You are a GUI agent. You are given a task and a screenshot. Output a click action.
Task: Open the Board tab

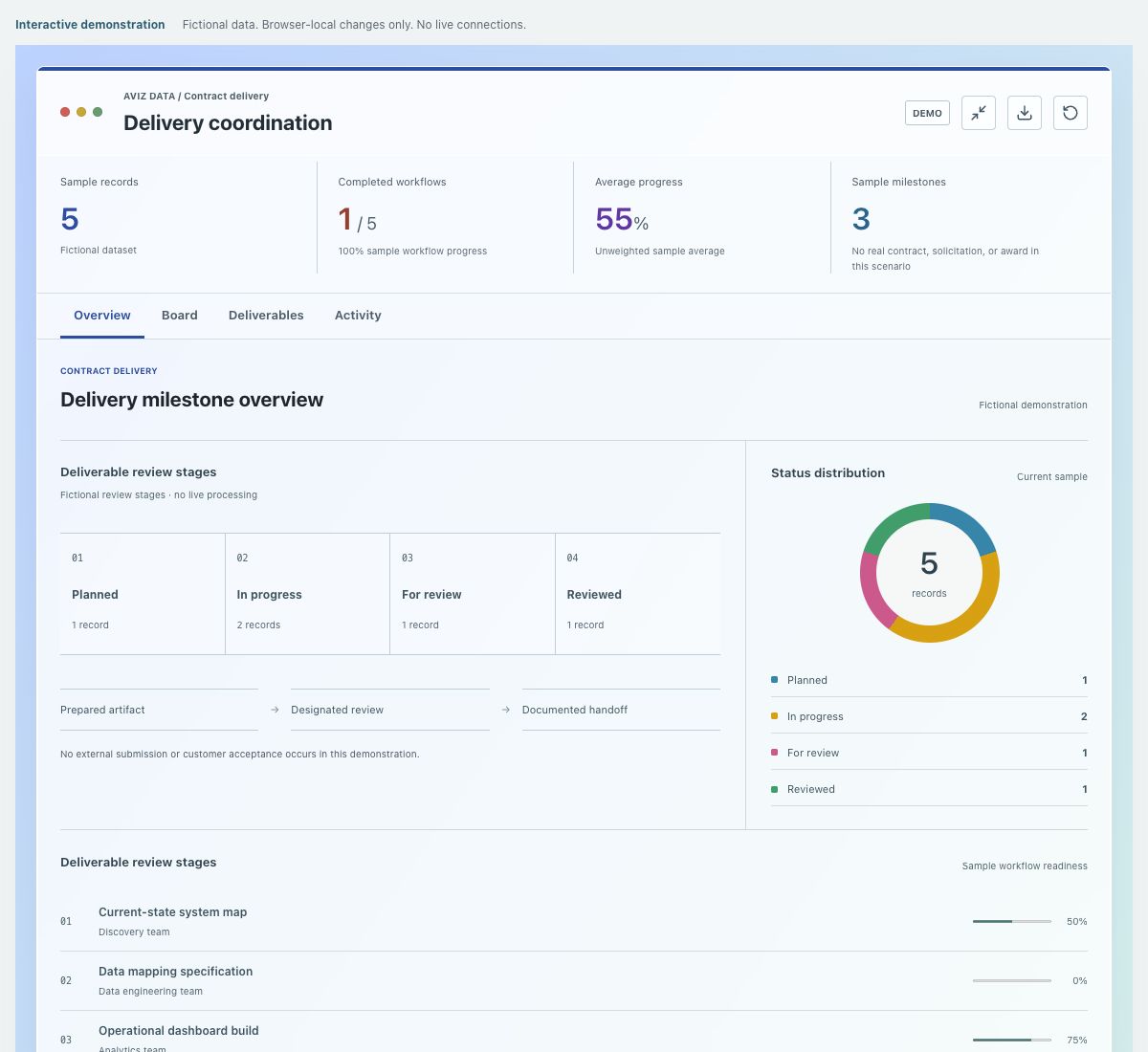coord(180,316)
